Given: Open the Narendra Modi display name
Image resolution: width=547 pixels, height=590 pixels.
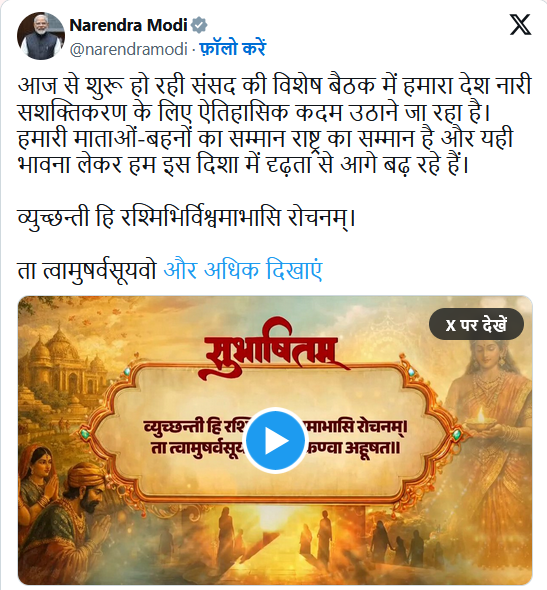Looking at the screenshot, I should 128,25.
